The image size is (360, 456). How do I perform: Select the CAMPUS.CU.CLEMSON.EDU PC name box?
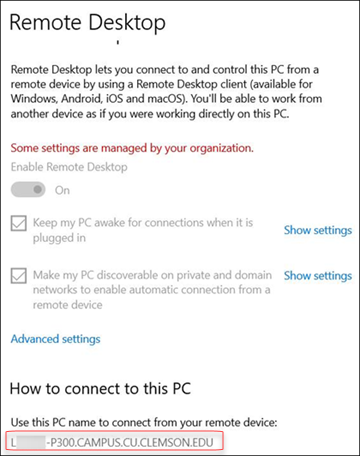114,443
